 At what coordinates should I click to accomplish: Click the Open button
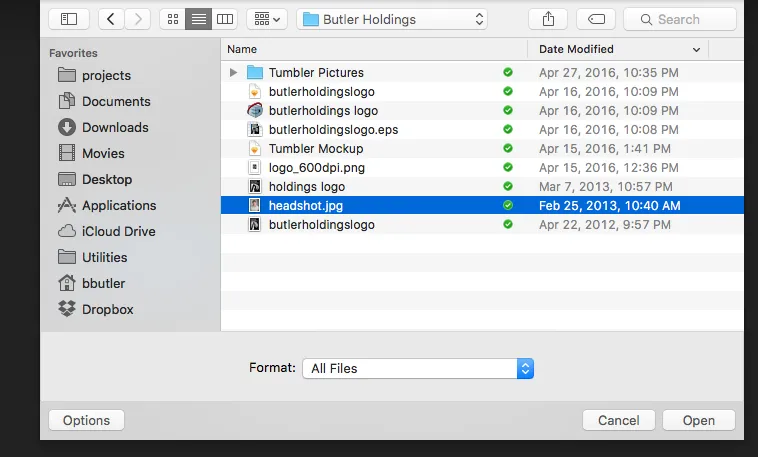[x=699, y=420]
